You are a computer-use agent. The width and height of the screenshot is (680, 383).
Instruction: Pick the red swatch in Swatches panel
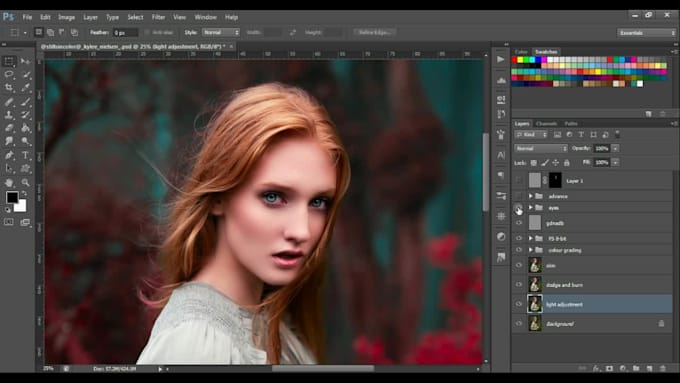(514, 60)
